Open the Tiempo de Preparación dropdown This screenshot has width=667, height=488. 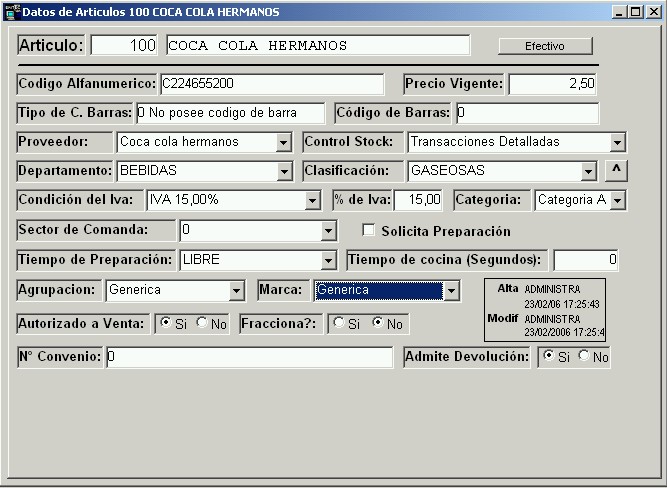click(328, 260)
